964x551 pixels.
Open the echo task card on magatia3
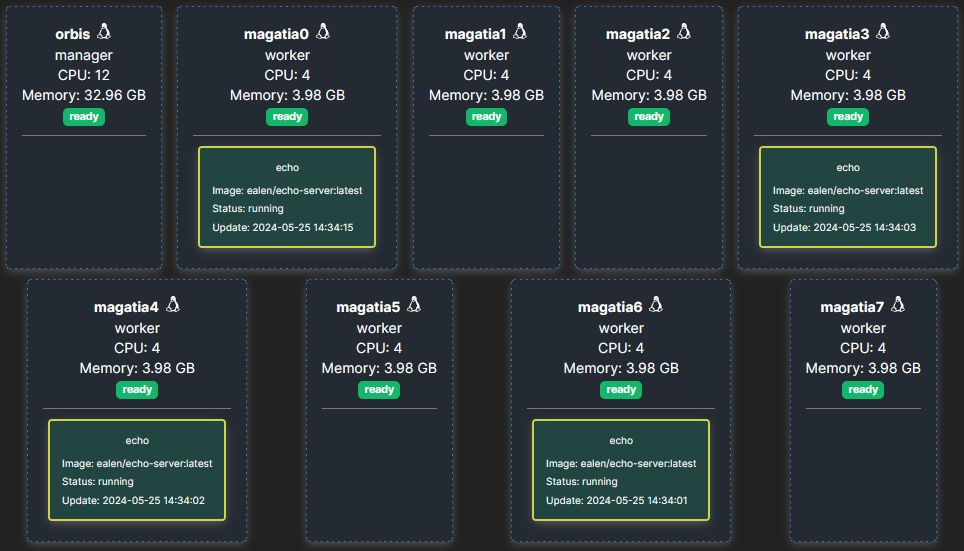tap(848, 197)
